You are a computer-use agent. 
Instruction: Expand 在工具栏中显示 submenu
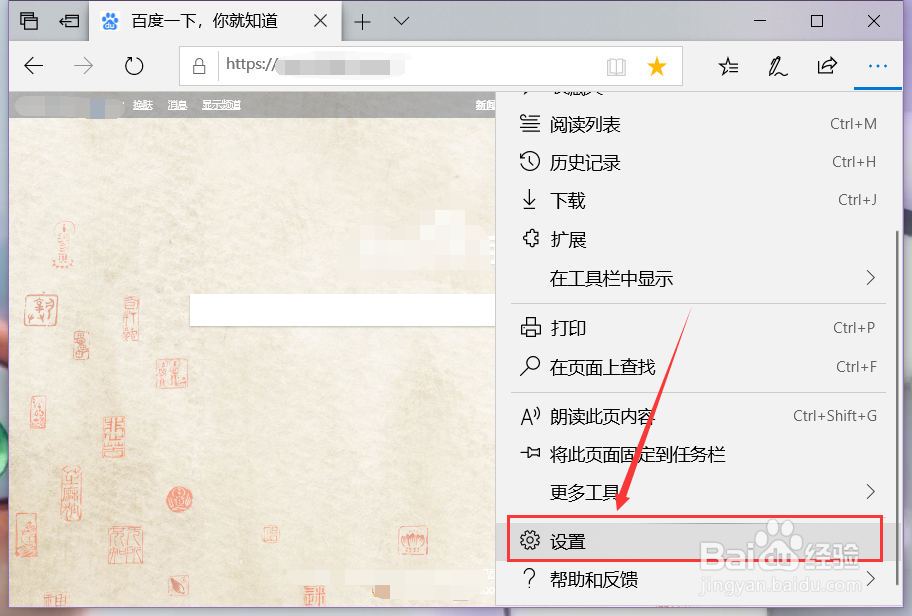point(697,278)
